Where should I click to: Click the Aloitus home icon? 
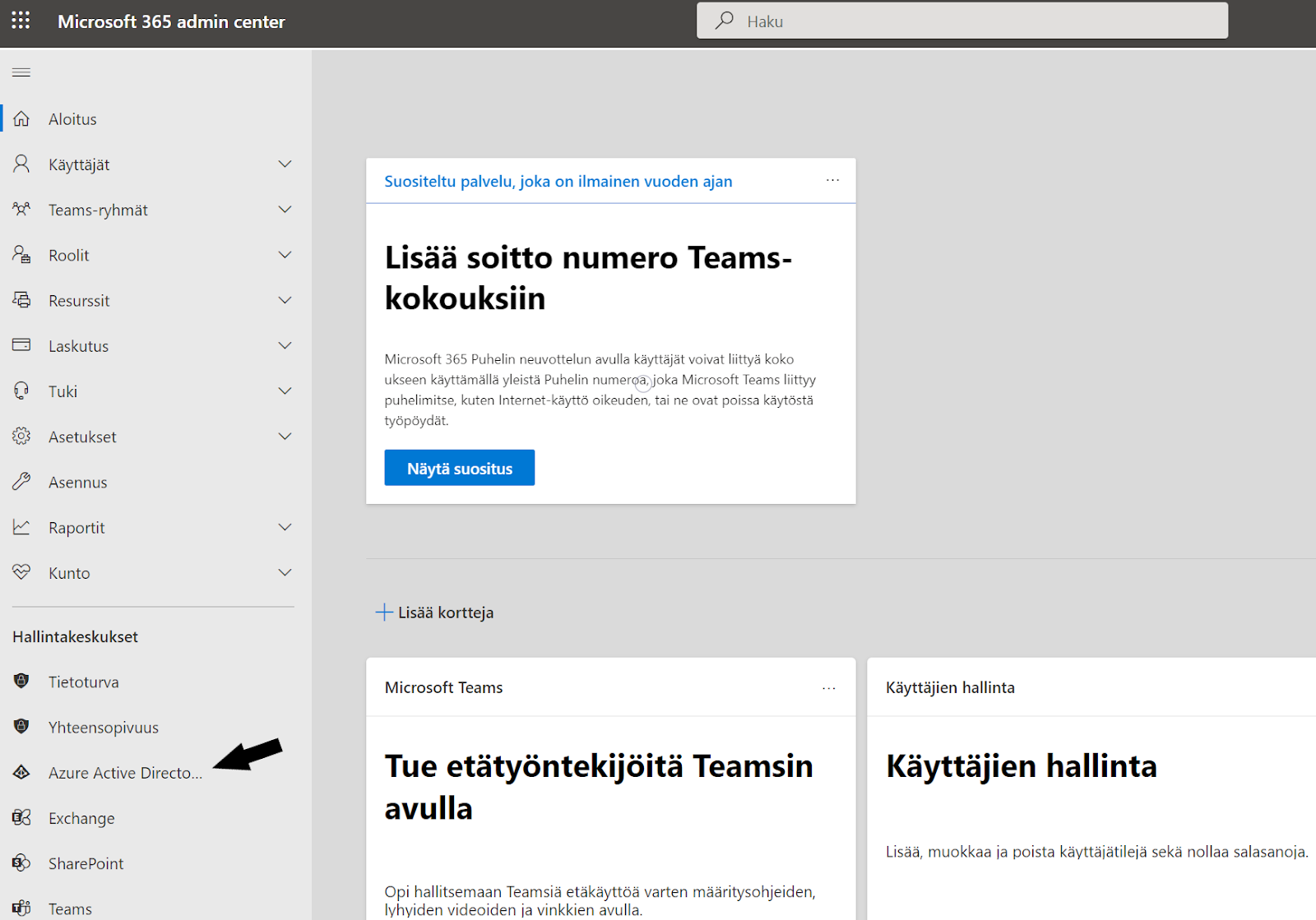[x=21, y=118]
